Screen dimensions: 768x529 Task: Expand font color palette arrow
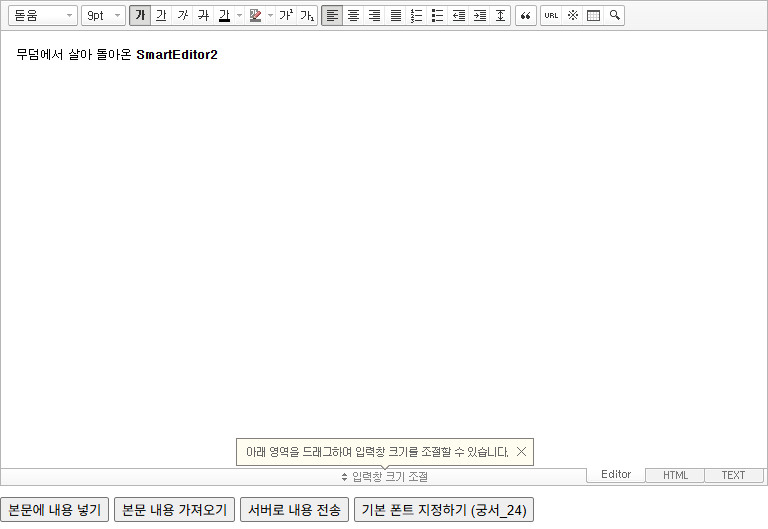[240, 16]
